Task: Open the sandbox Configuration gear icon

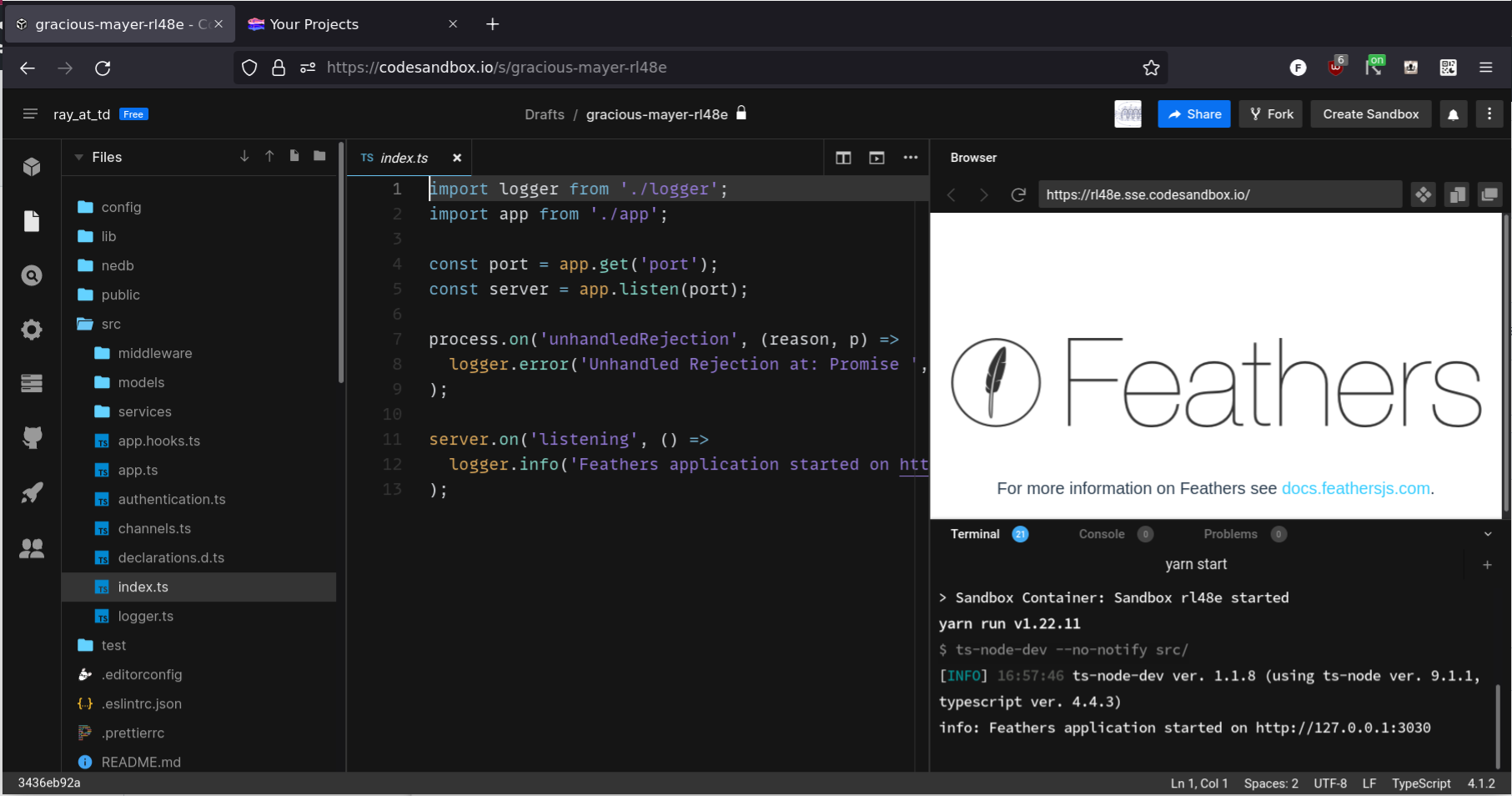Action: (x=32, y=330)
